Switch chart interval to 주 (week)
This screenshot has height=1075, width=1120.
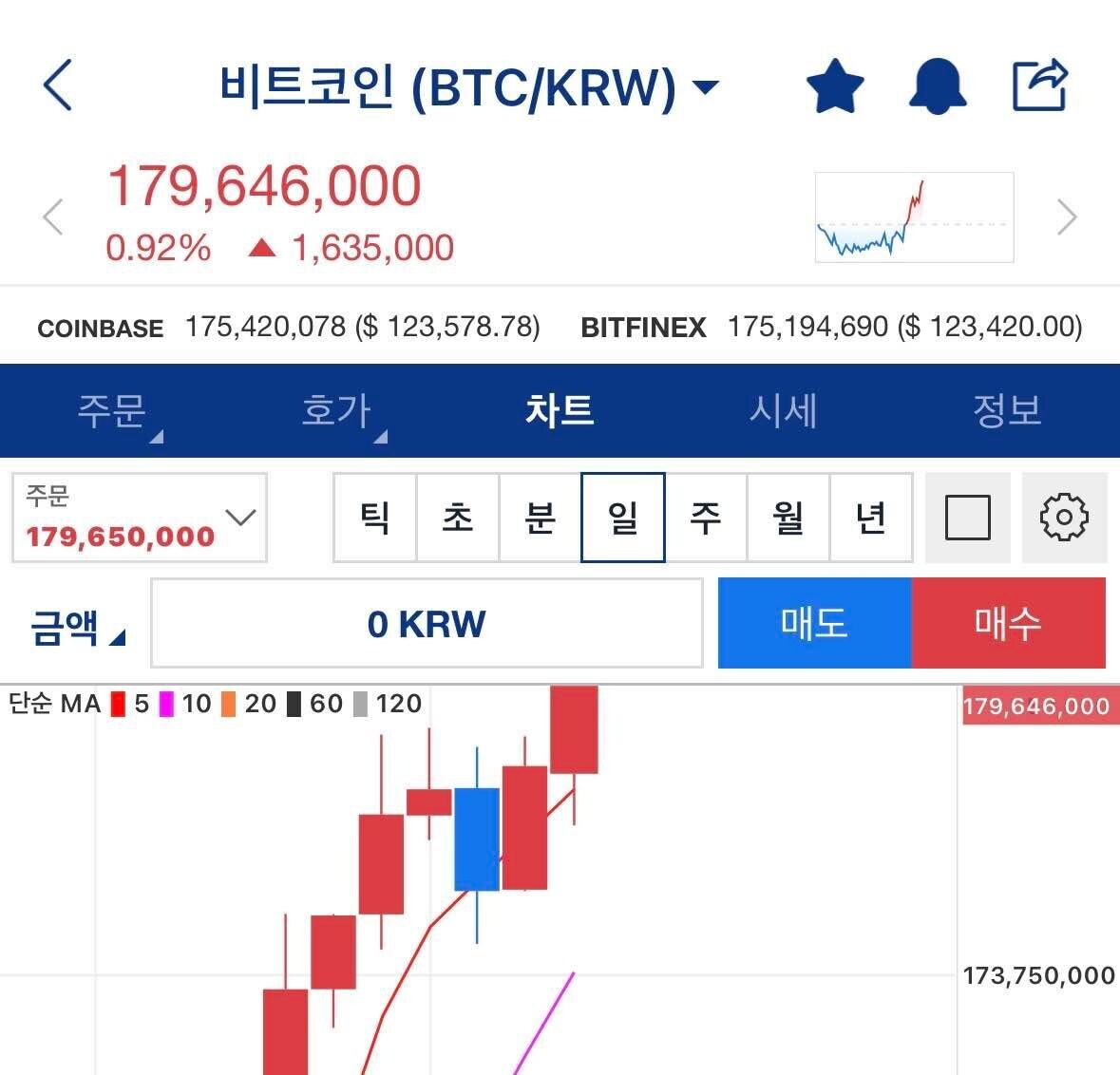point(706,518)
